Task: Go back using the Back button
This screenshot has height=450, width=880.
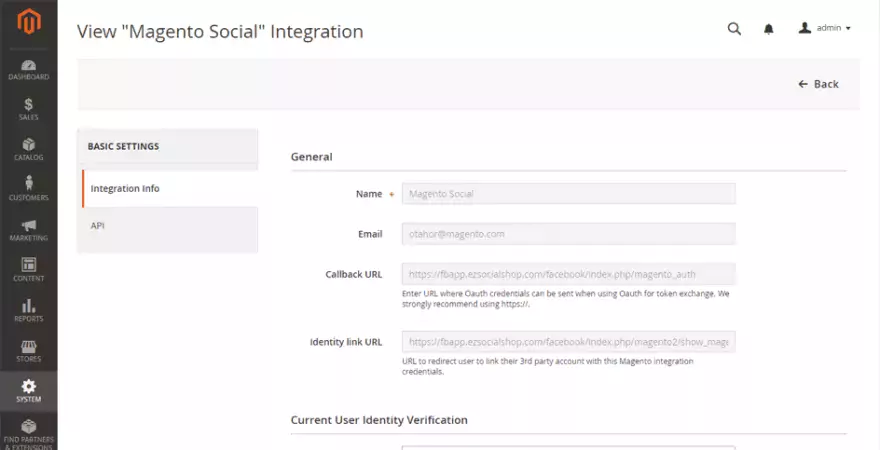Action: coord(818,84)
